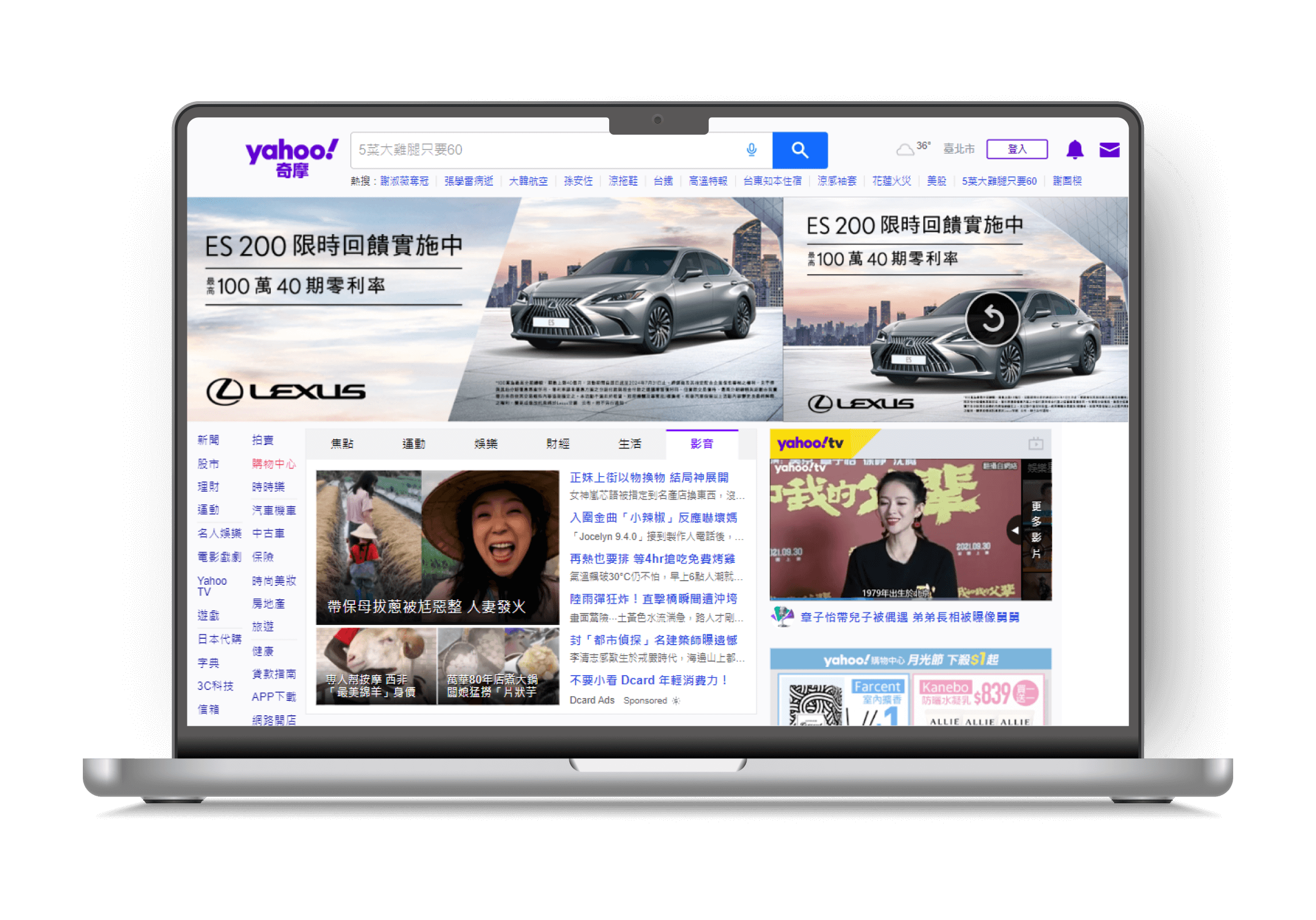
Task: Open 購物中心 from the sidebar
Action: coord(274,463)
